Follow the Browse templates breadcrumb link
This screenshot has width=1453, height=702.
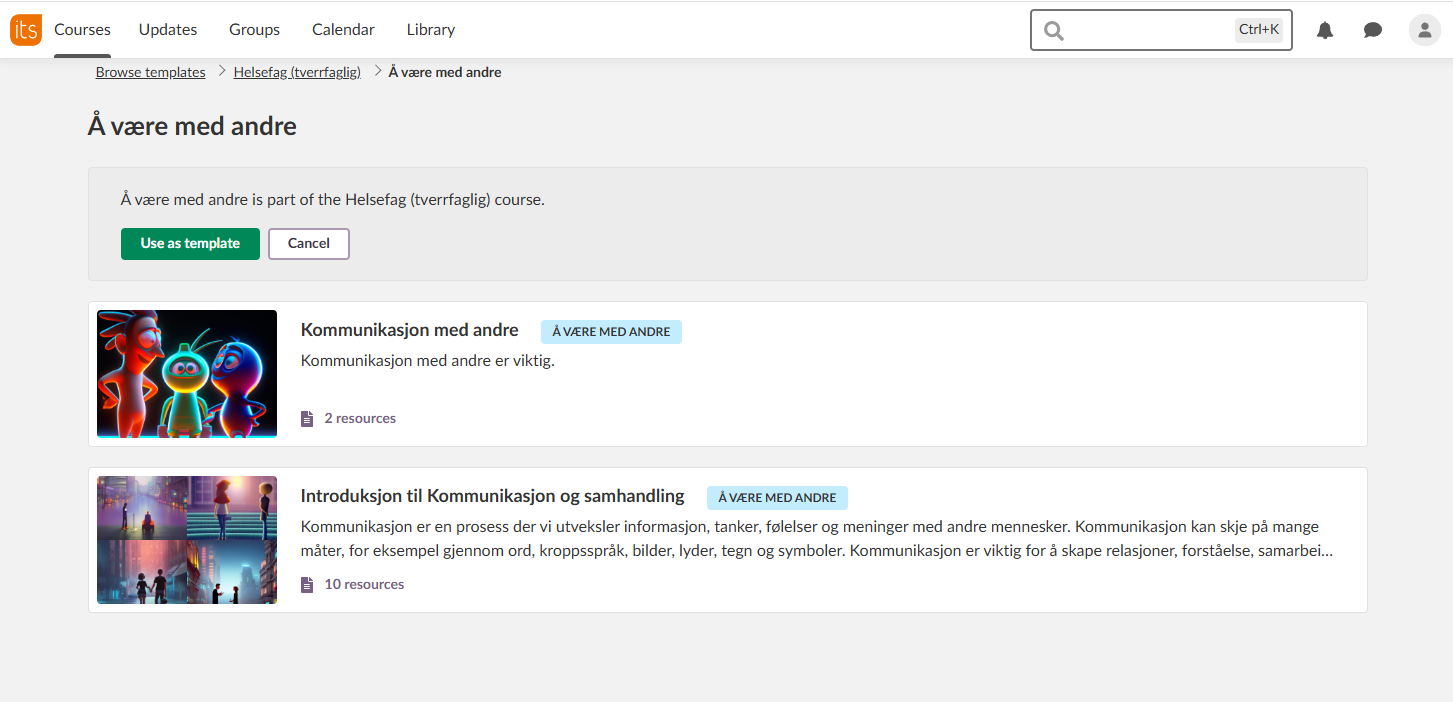[150, 72]
